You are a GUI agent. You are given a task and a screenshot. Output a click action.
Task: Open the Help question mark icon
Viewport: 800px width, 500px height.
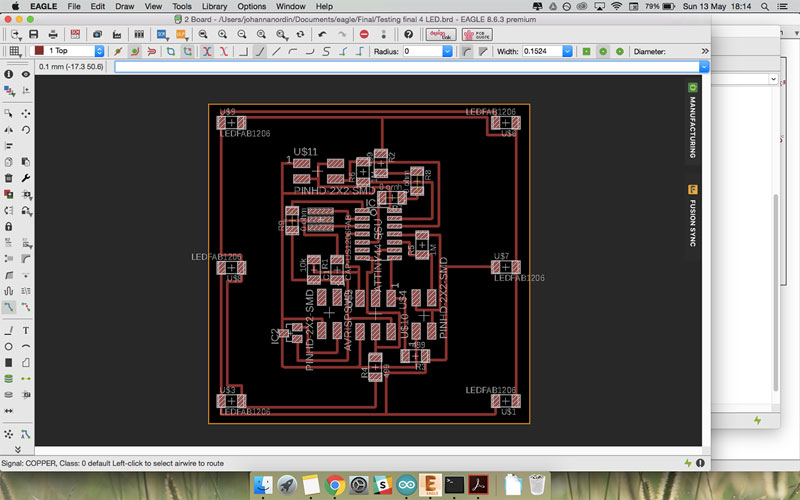pos(408,35)
